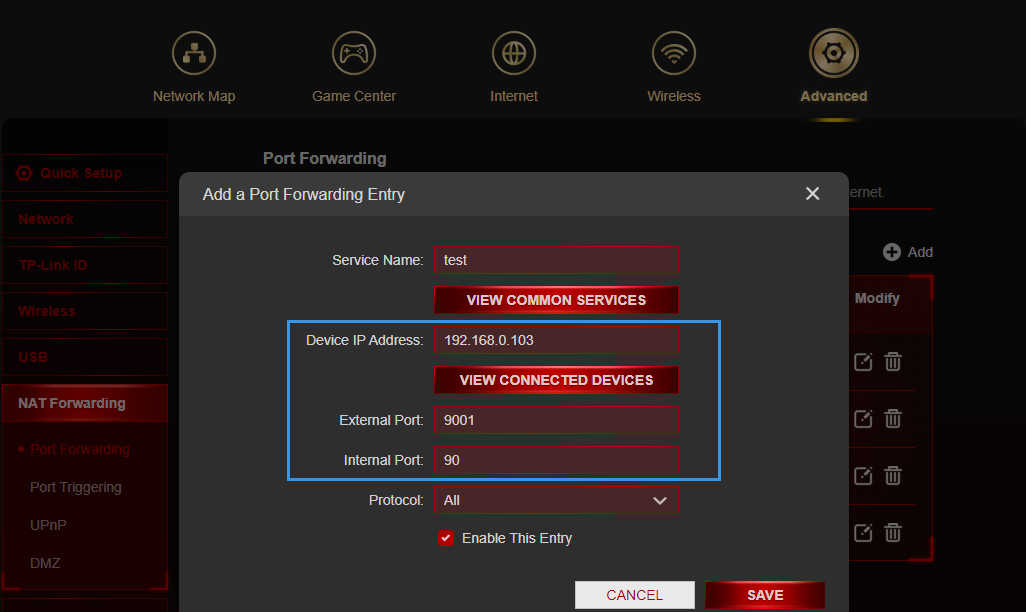
Task: Enable the forwarding entry checkbox
Action: 445,537
